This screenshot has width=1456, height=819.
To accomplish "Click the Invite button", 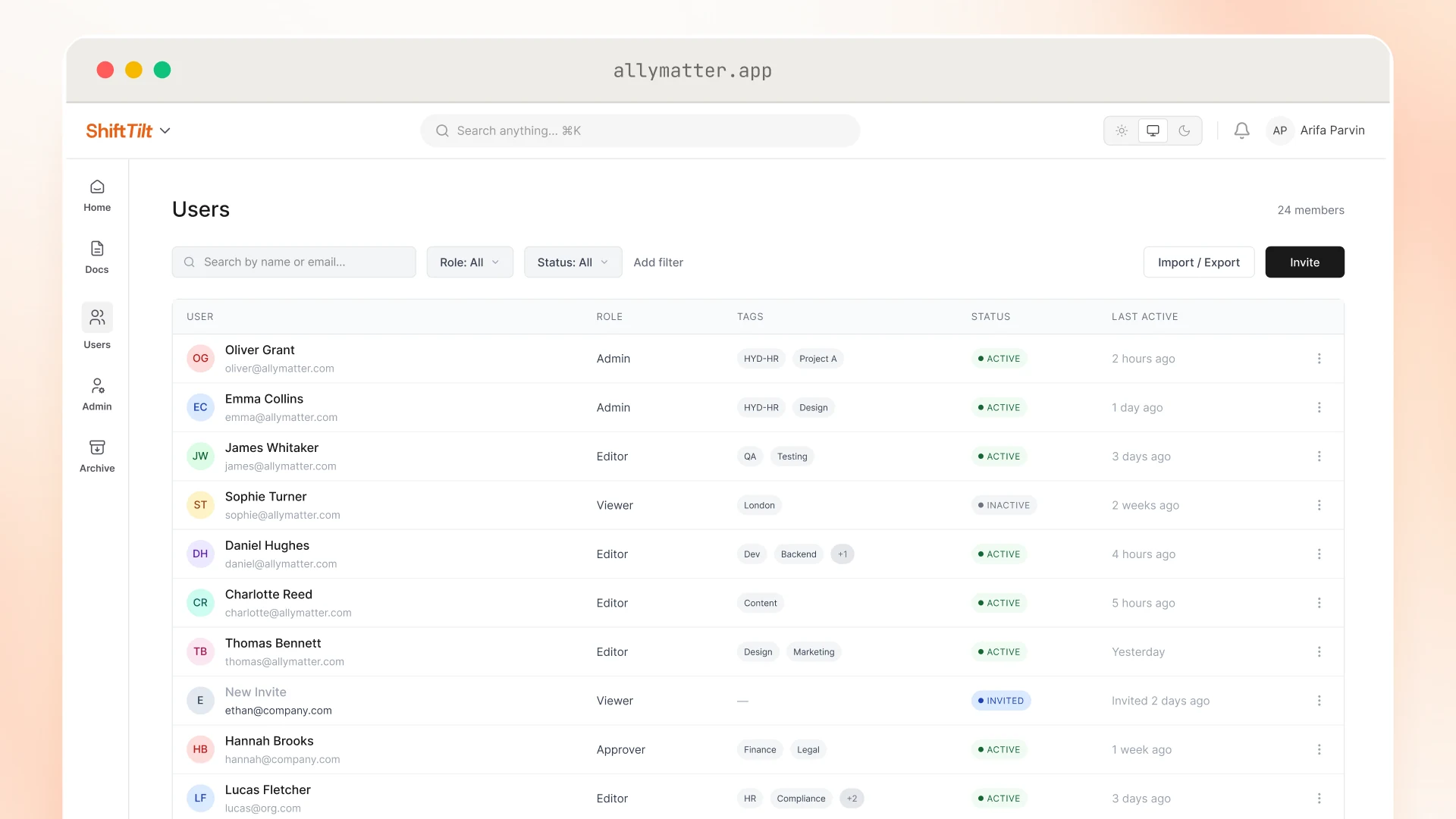I will (x=1304, y=262).
